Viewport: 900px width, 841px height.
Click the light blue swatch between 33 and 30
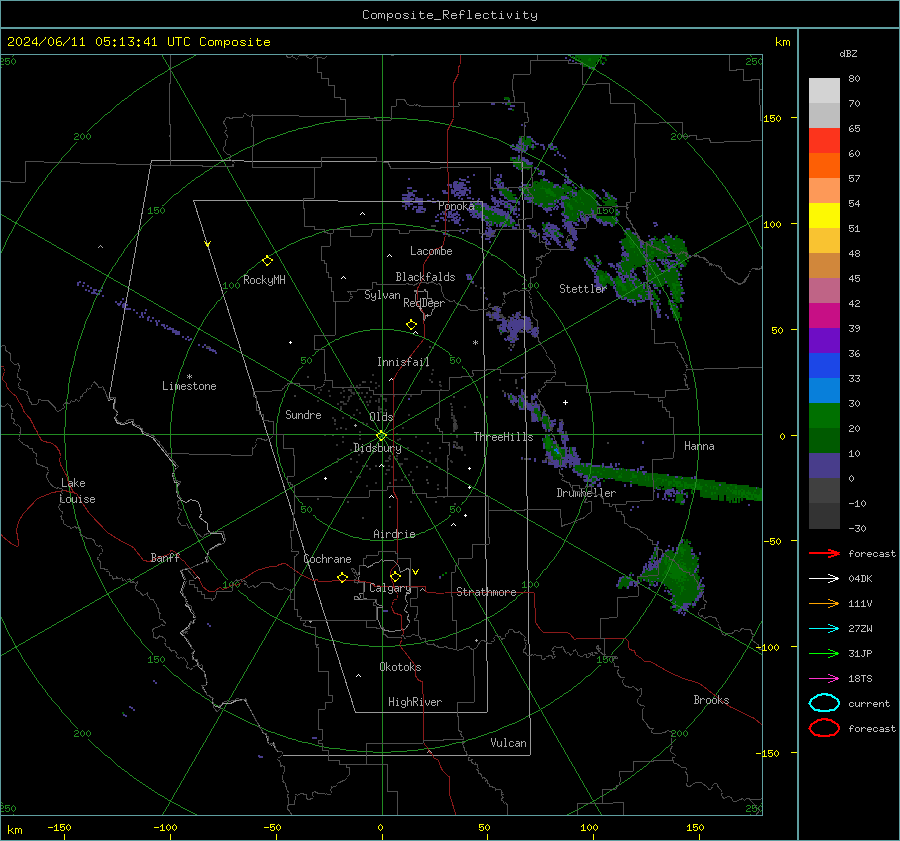(824, 390)
